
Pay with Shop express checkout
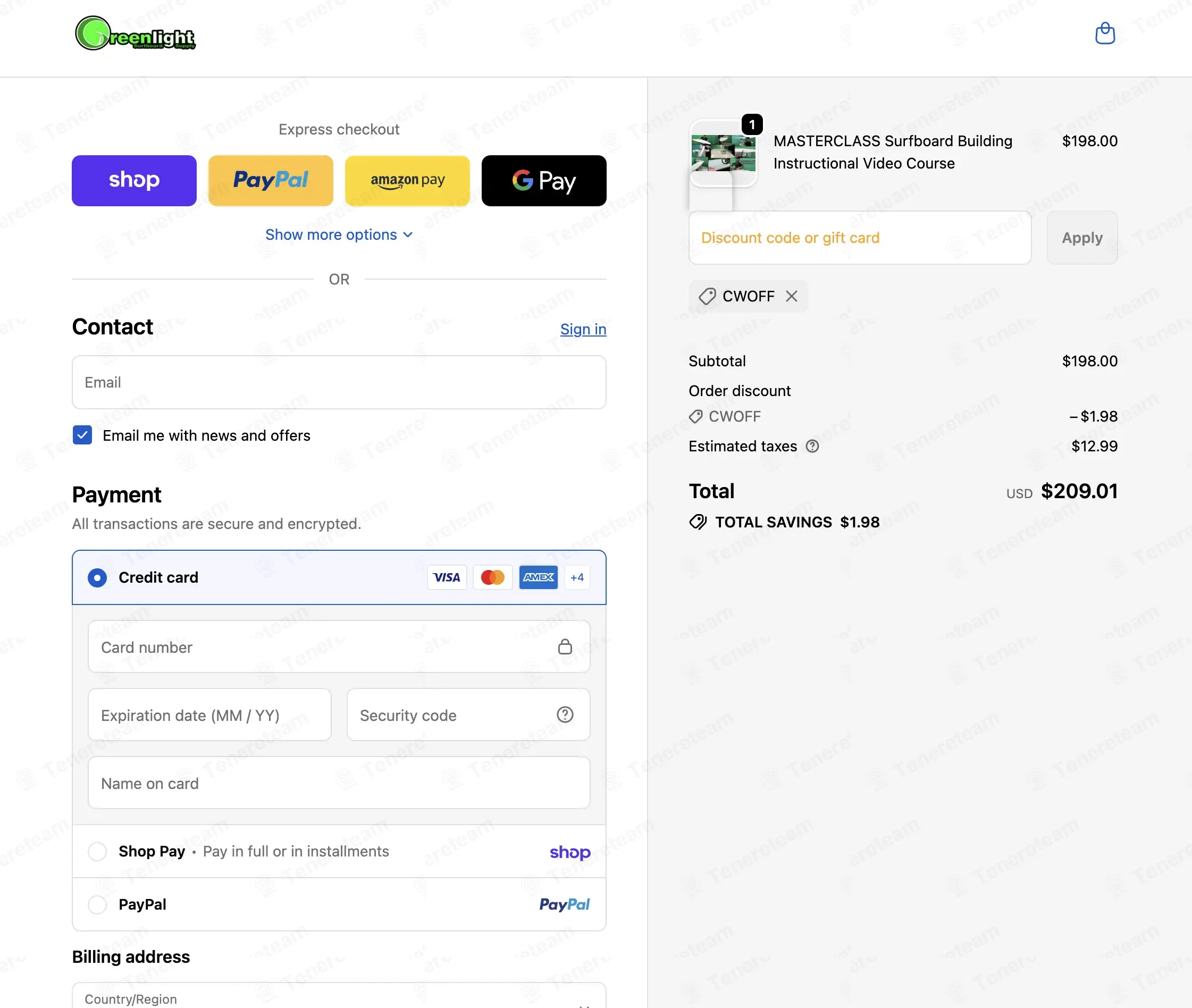tap(135, 181)
